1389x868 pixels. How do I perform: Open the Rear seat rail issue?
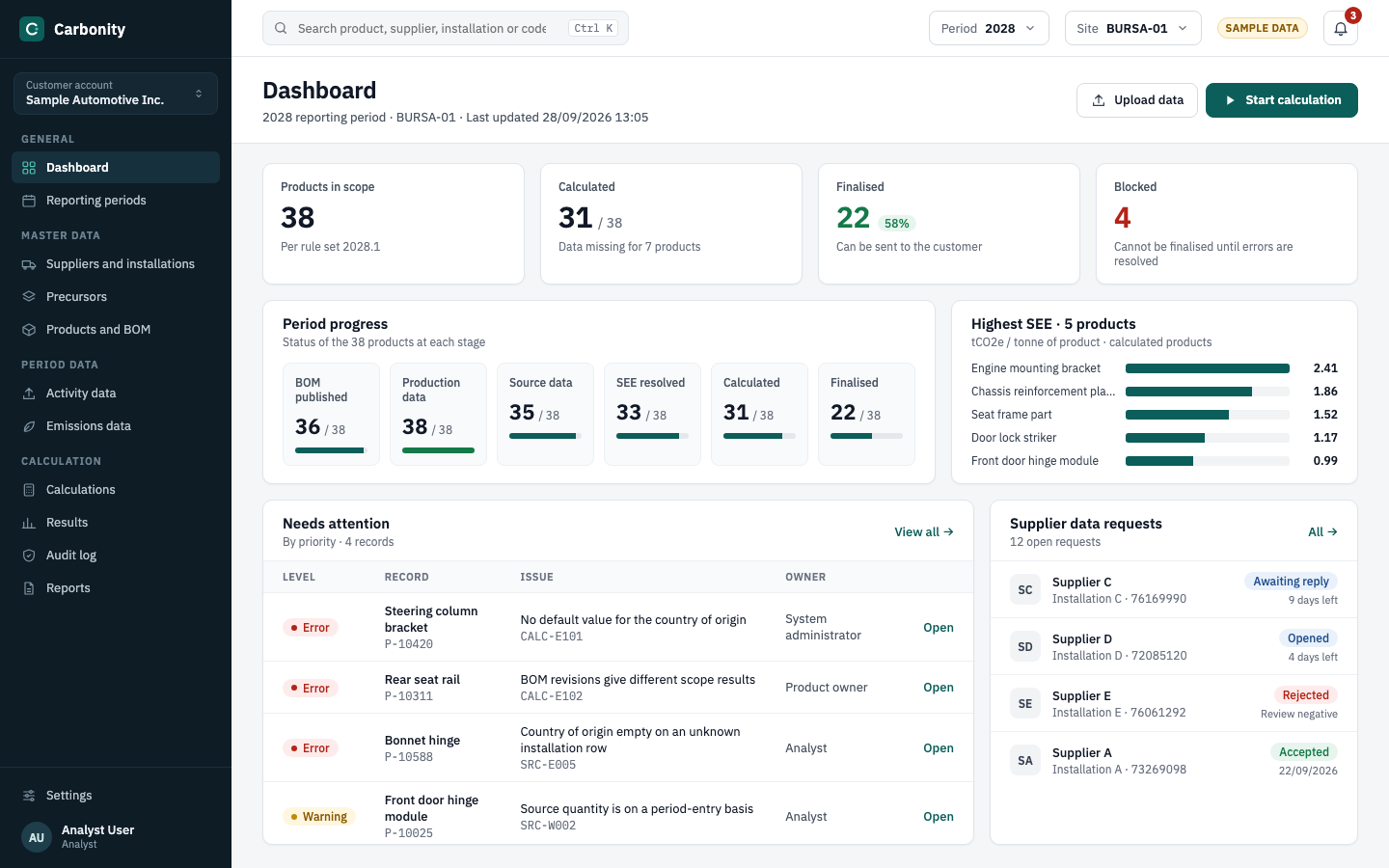click(939, 688)
